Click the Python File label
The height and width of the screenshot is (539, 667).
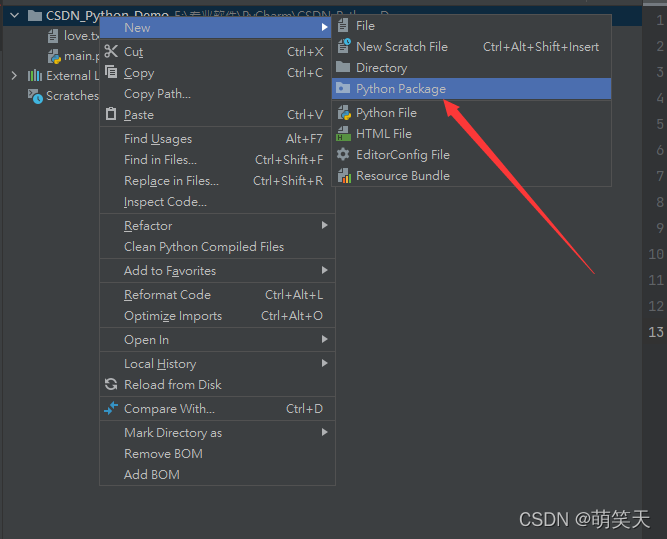coord(386,113)
